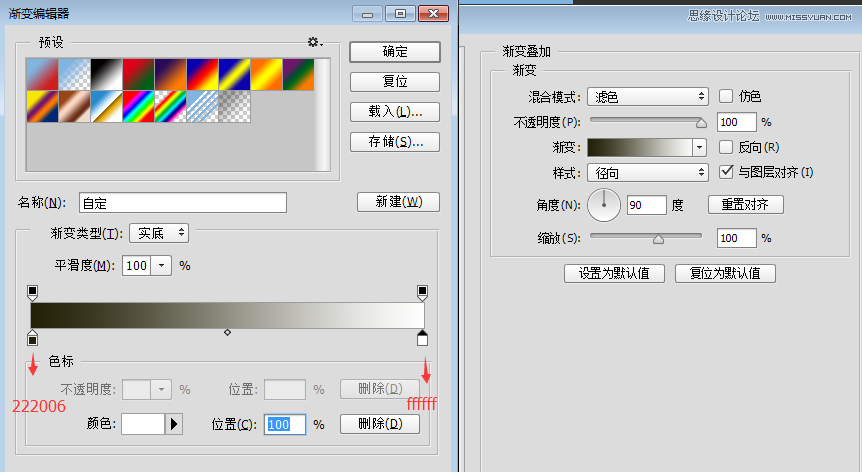This screenshot has width=862, height=472.
Task: Click the gradient midpoint diamond
Action: pyautogui.click(x=228, y=332)
